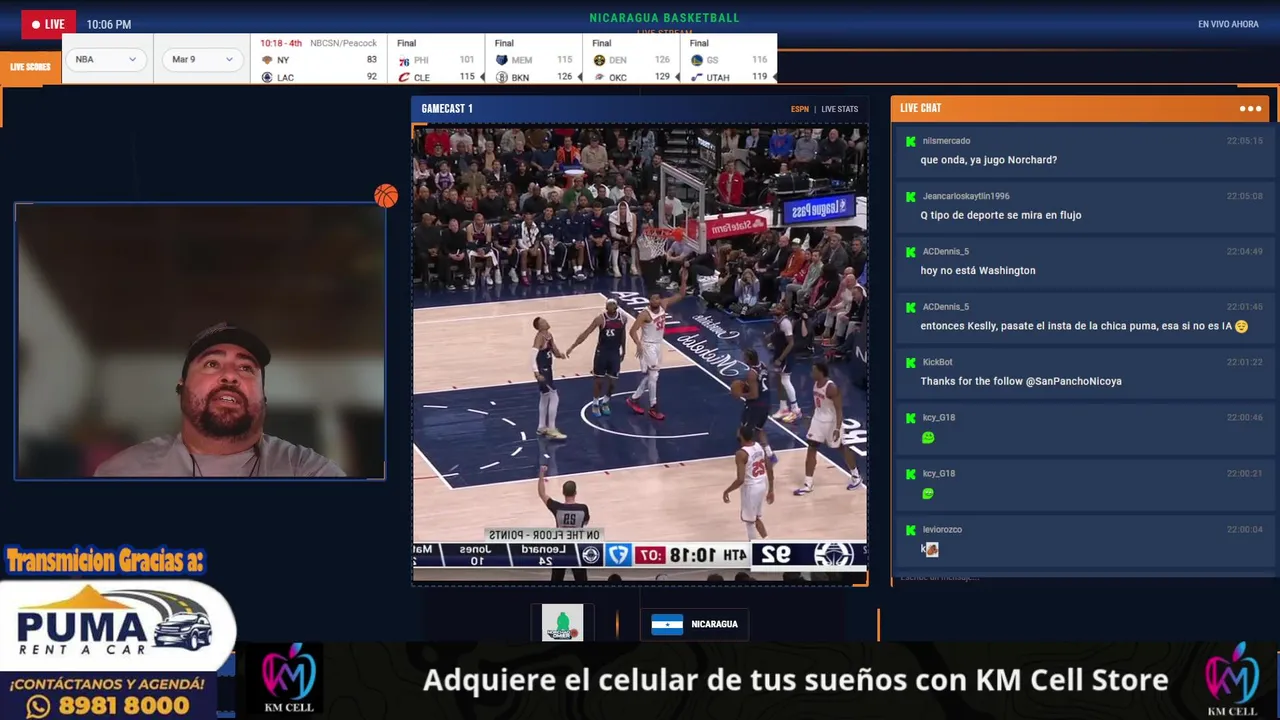Image resolution: width=1280 pixels, height=720 pixels.
Task: Click the NBCSN/Peacock broadcast label
Action: click(x=343, y=43)
